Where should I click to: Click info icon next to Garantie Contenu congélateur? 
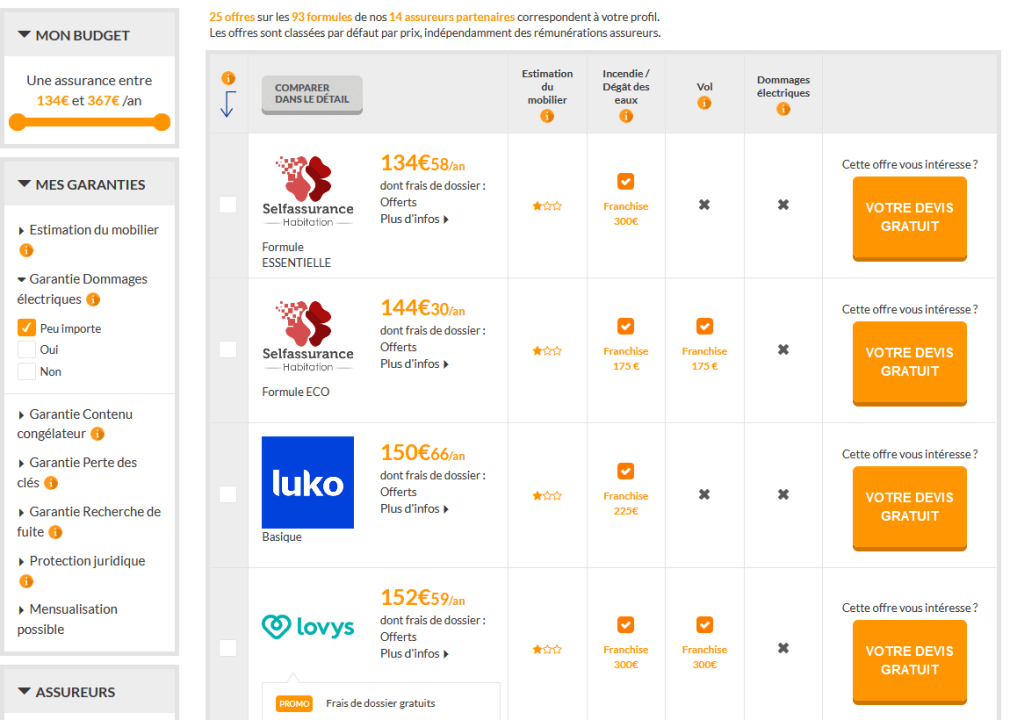coord(97,434)
